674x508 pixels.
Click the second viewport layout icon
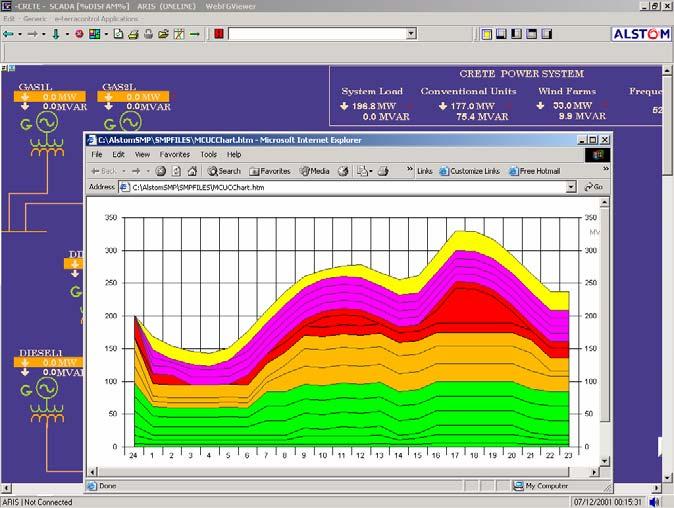pos(501,34)
